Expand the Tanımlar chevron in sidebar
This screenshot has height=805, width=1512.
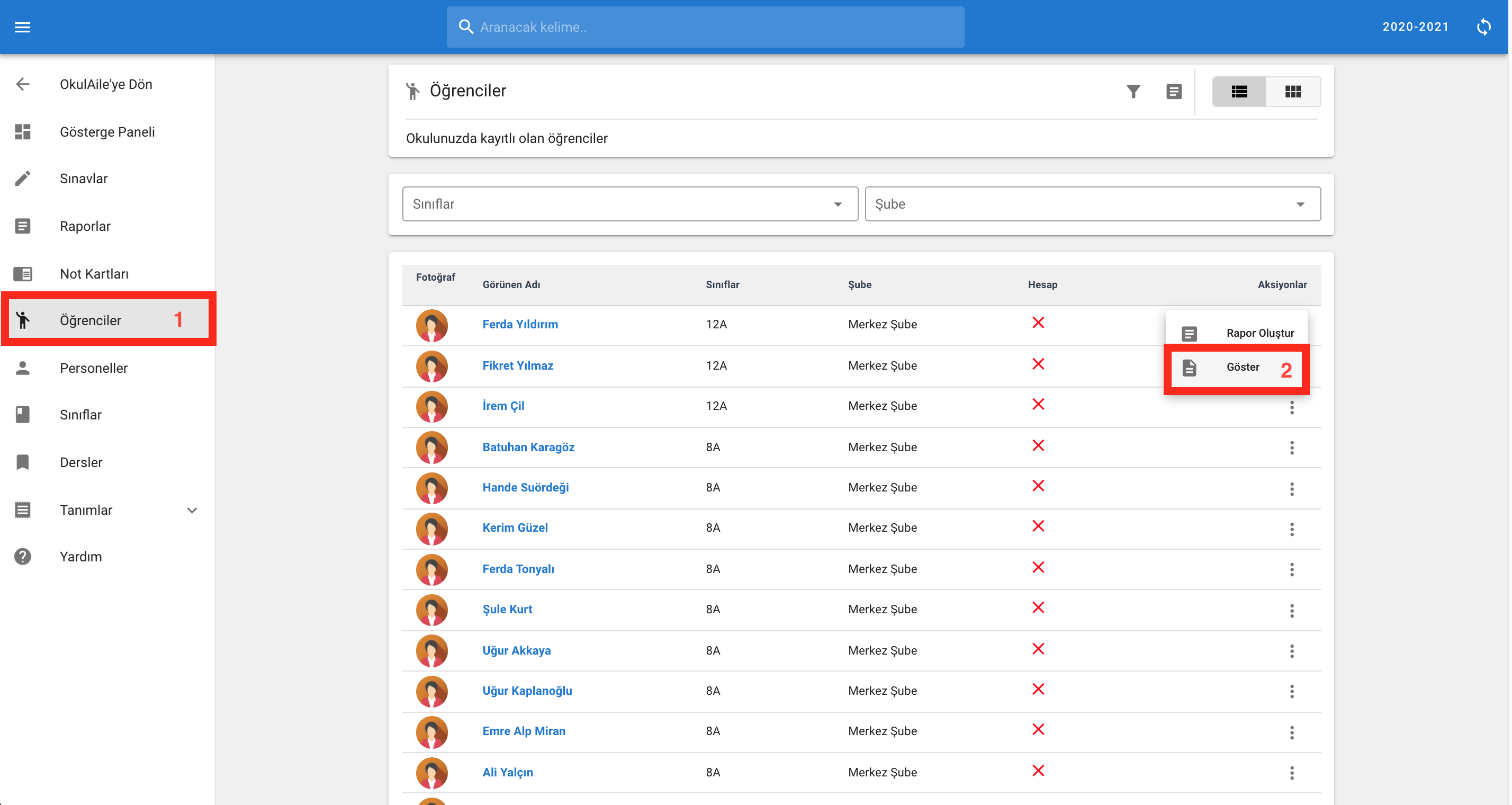click(192, 510)
